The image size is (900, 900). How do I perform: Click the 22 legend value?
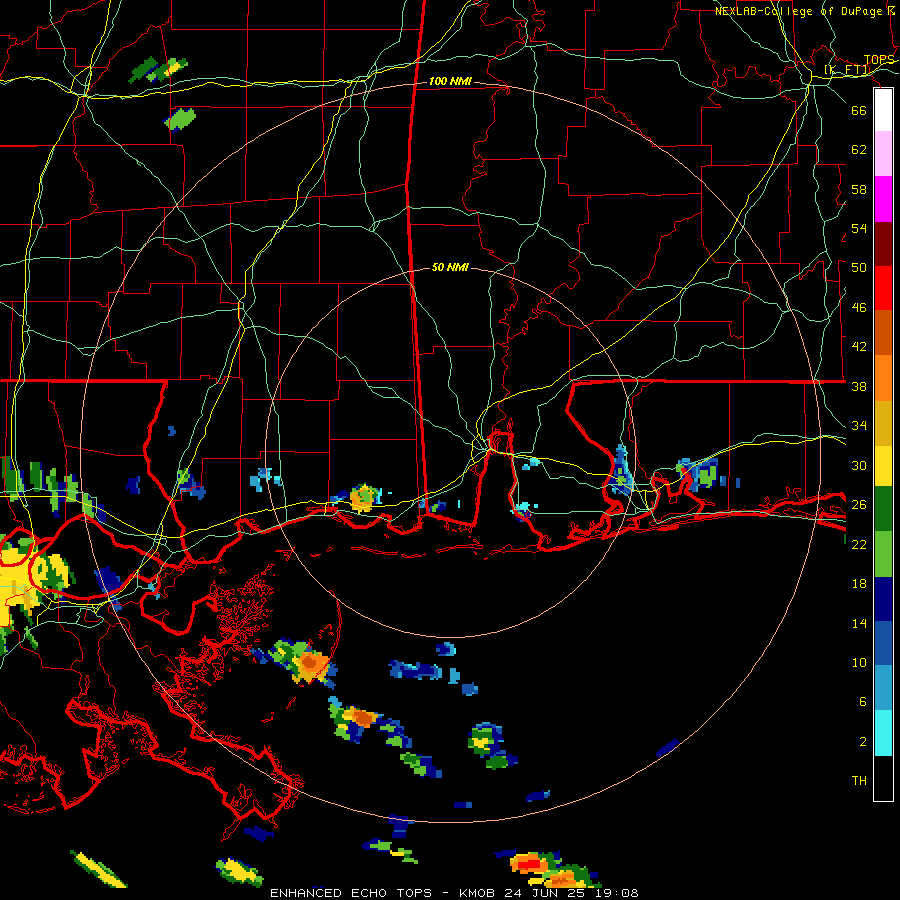[x=859, y=545]
